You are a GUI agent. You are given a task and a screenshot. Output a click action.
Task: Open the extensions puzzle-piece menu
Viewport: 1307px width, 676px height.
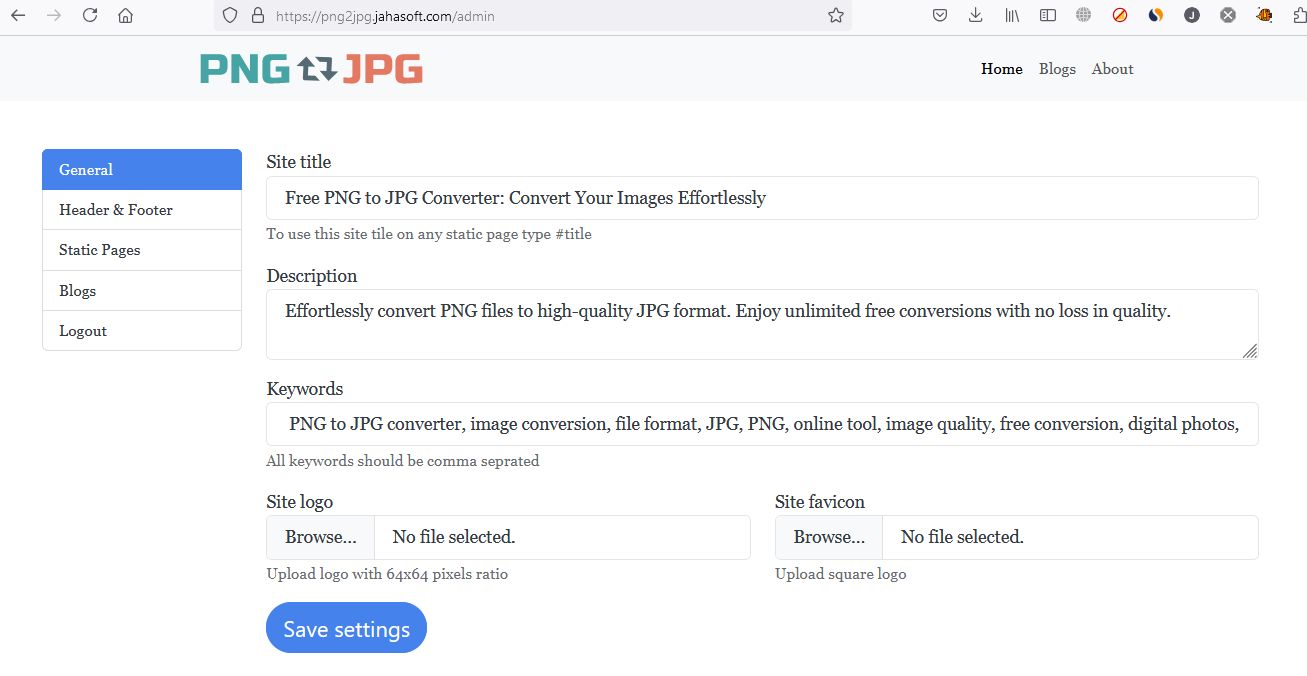click(x=1294, y=15)
